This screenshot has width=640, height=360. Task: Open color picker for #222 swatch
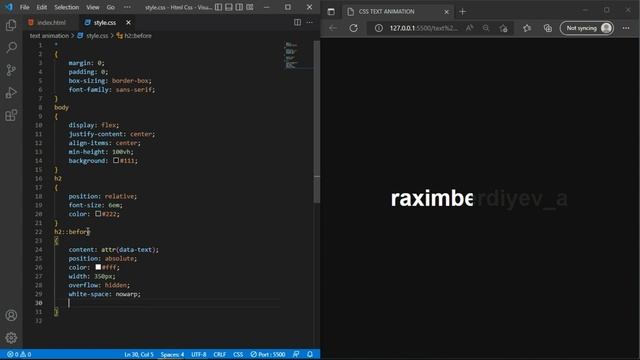coord(98,213)
